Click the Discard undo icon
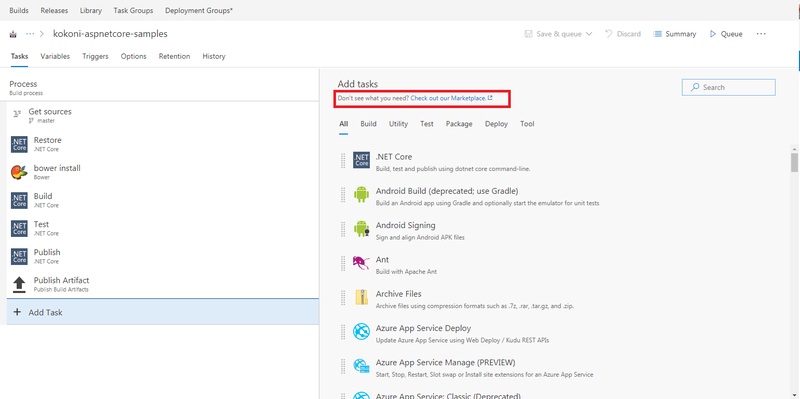This screenshot has height=399, width=800. (608, 34)
